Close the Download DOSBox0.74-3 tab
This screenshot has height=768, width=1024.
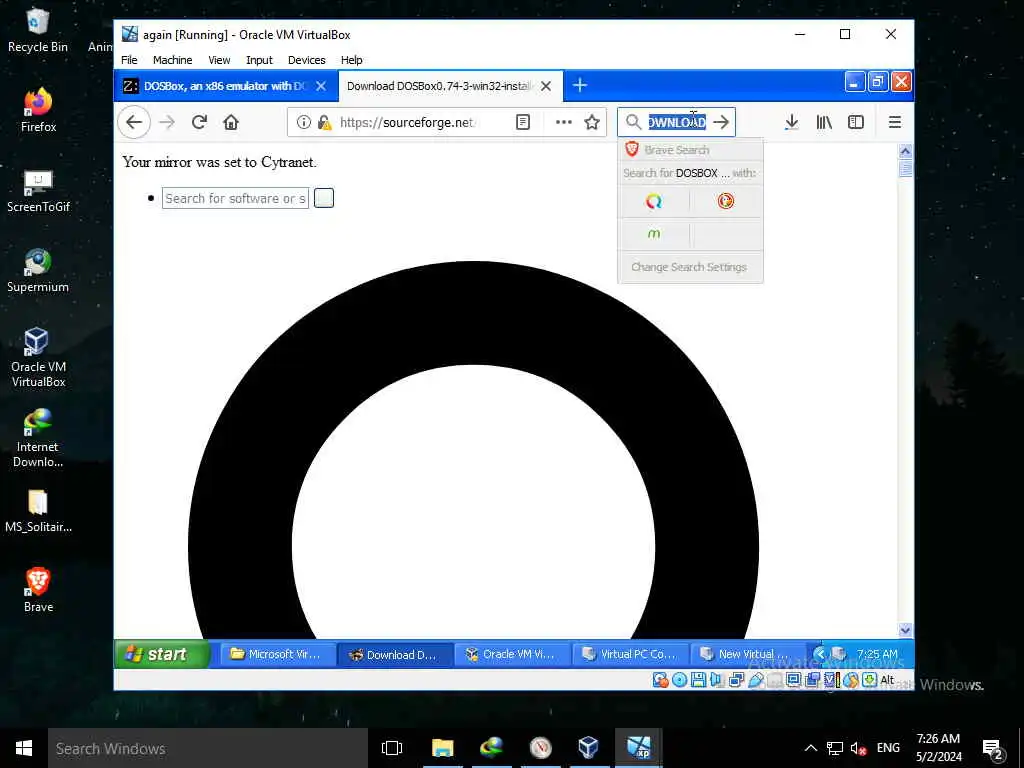(546, 86)
